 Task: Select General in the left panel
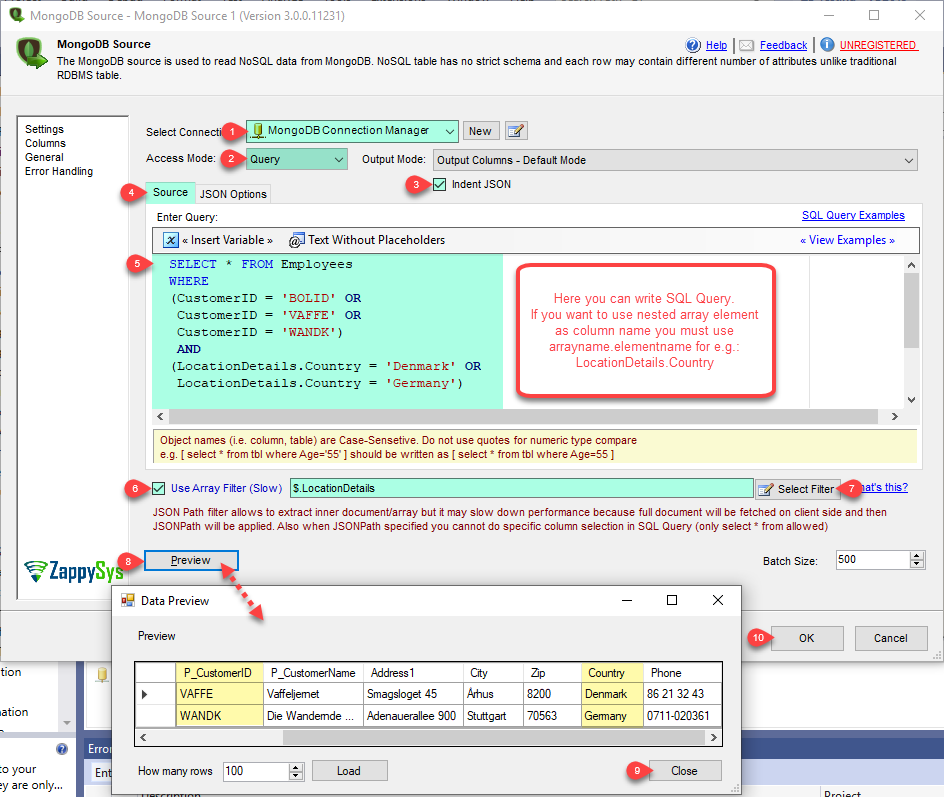(x=44, y=157)
